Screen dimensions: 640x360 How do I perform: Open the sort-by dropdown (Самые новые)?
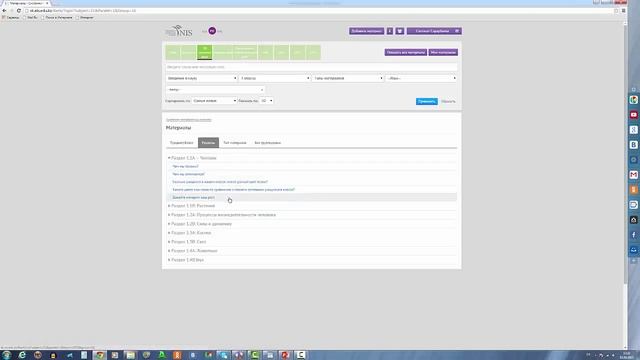[x=215, y=100]
